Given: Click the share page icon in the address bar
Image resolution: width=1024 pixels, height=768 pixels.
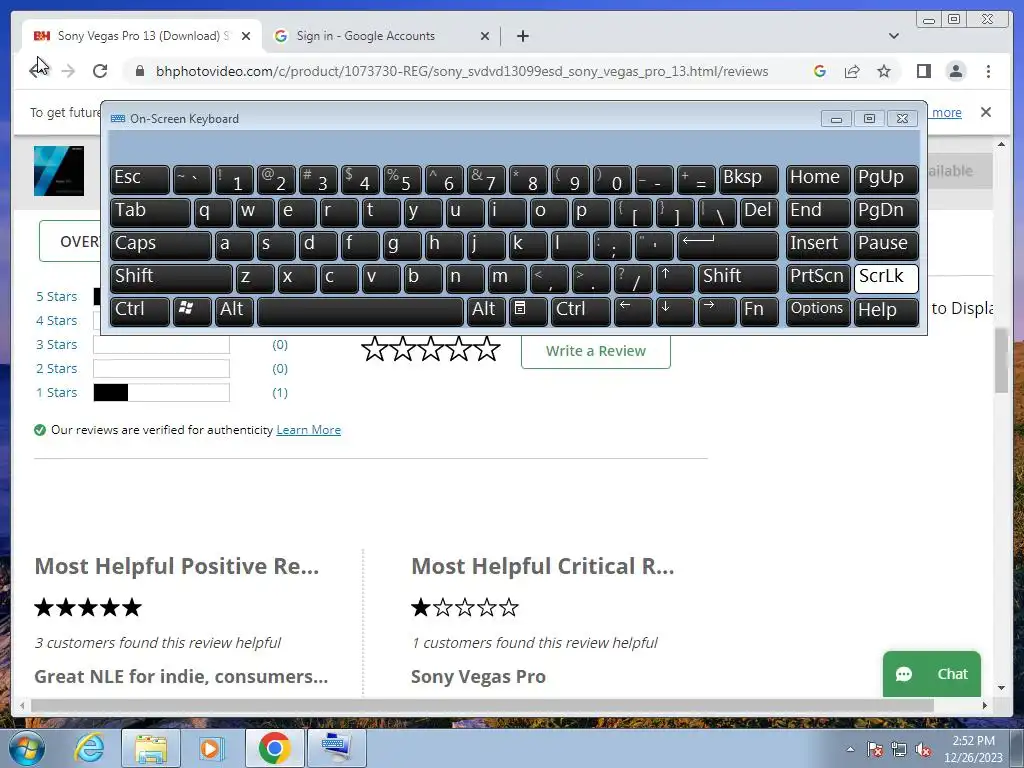Looking at the screenshot, I should [852, 71].
